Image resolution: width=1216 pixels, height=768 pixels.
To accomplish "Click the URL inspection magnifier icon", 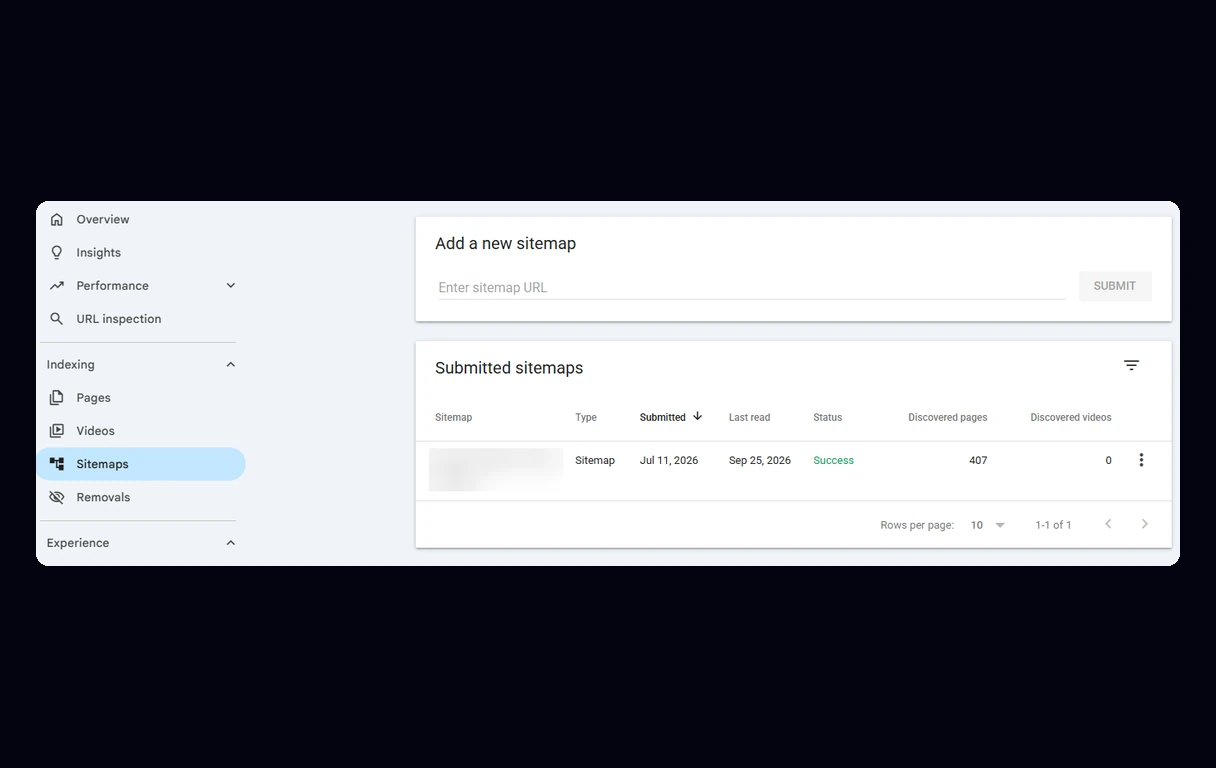I will (x=57, y=319).
